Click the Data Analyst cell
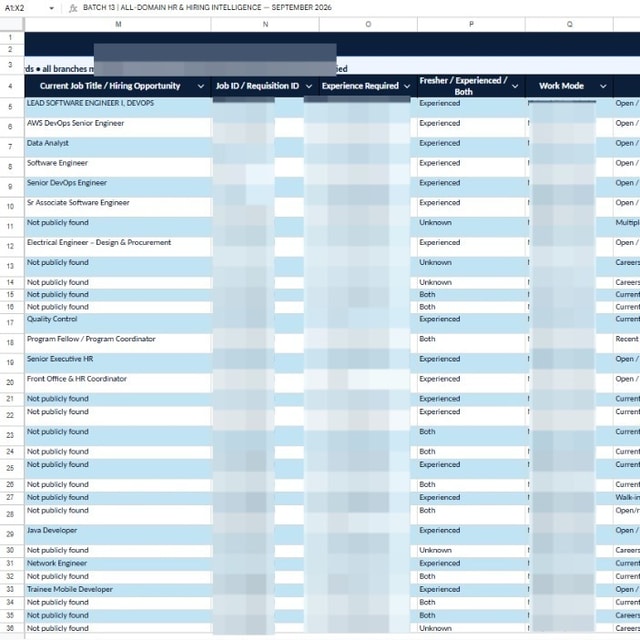 [118, 147]
